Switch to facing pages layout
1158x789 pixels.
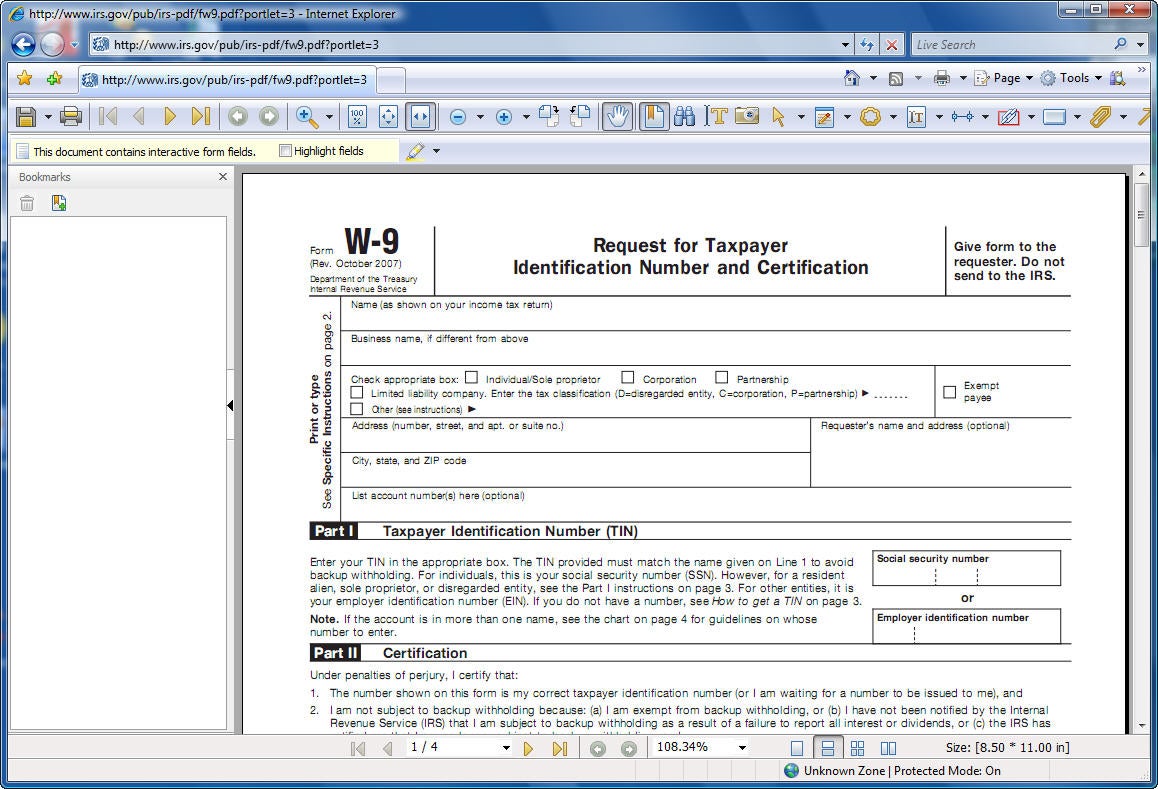(x=888, y=748)
